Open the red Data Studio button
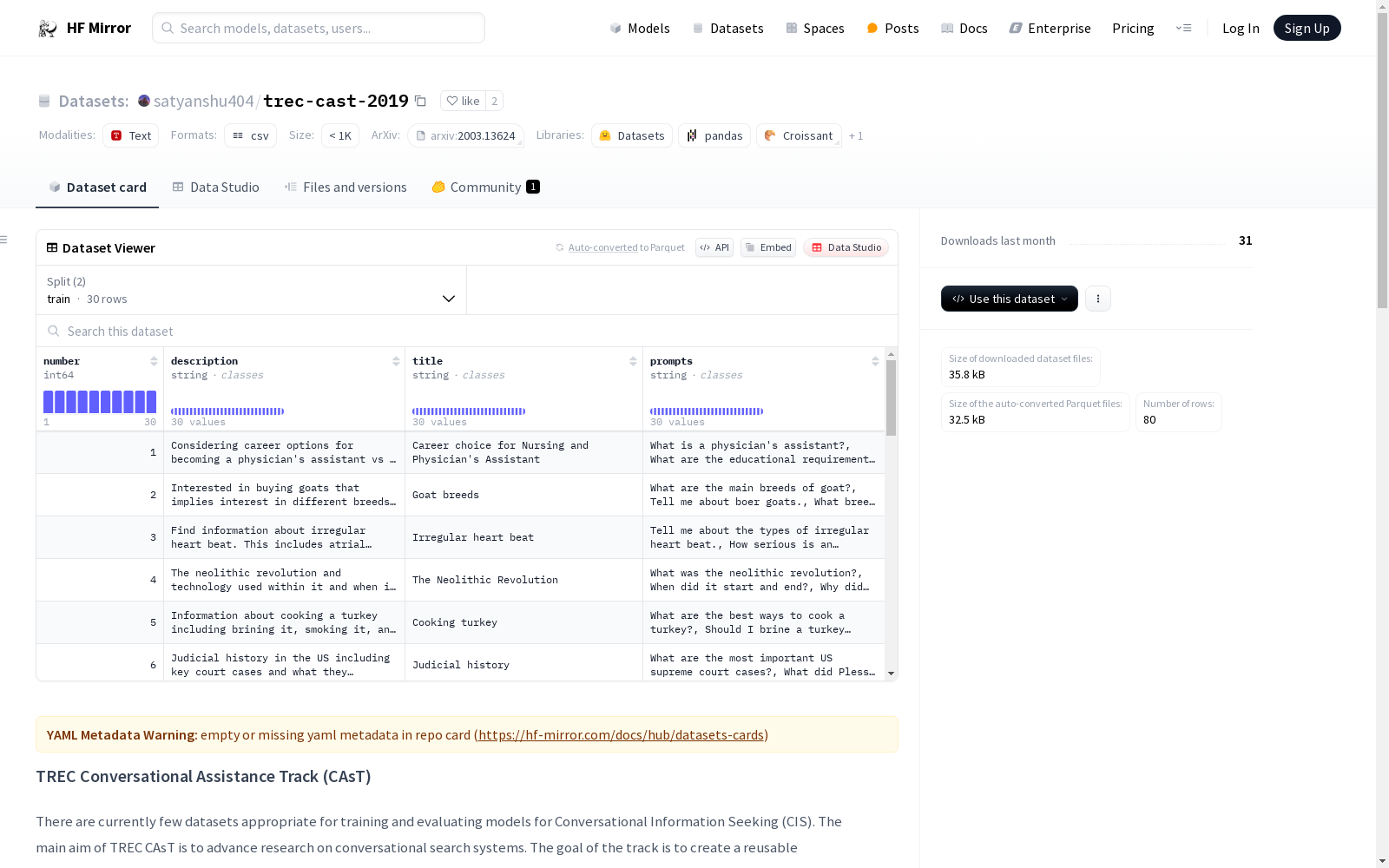Viewport: 1389px width, 868px height. point(846,247)
